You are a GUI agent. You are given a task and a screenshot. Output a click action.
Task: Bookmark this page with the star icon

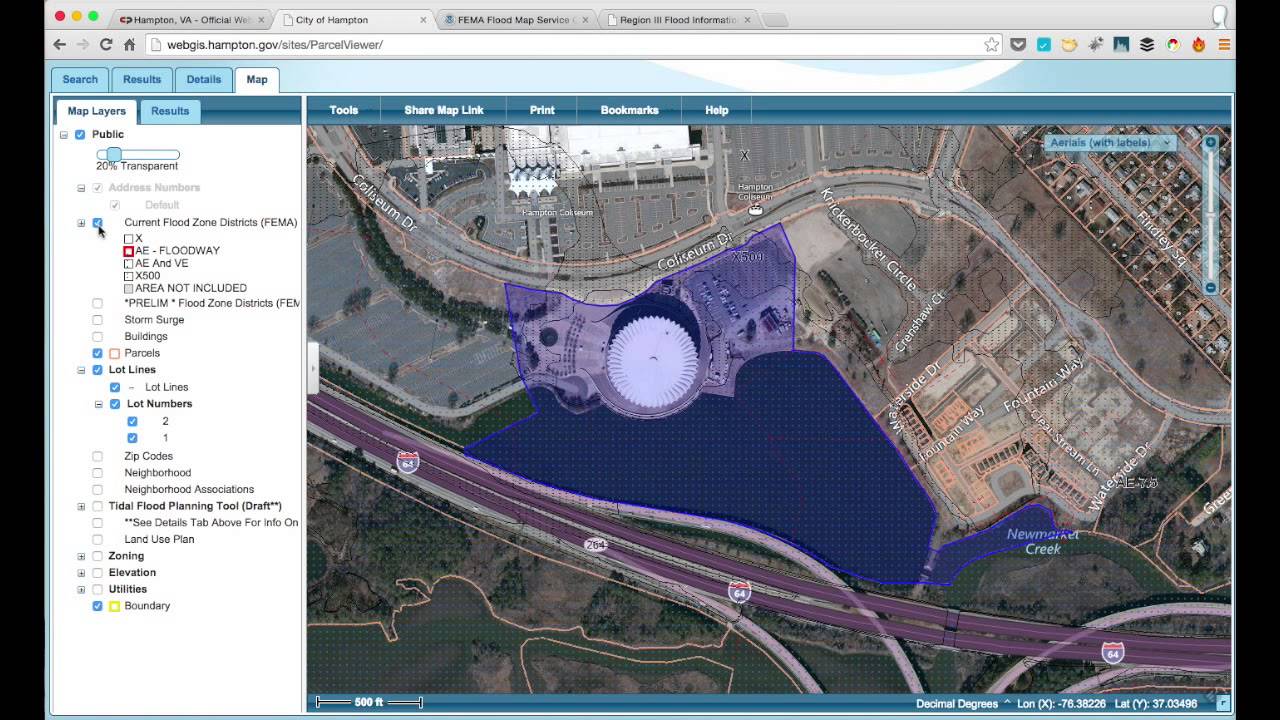991,45
